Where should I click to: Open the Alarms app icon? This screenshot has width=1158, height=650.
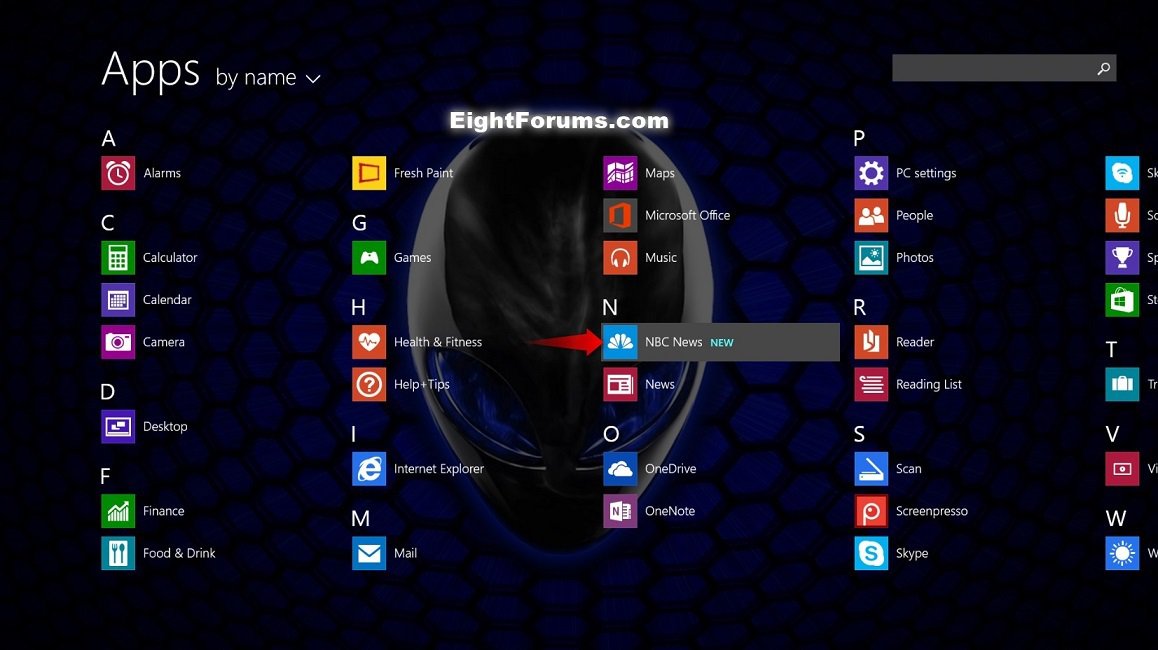pos(118,173)
